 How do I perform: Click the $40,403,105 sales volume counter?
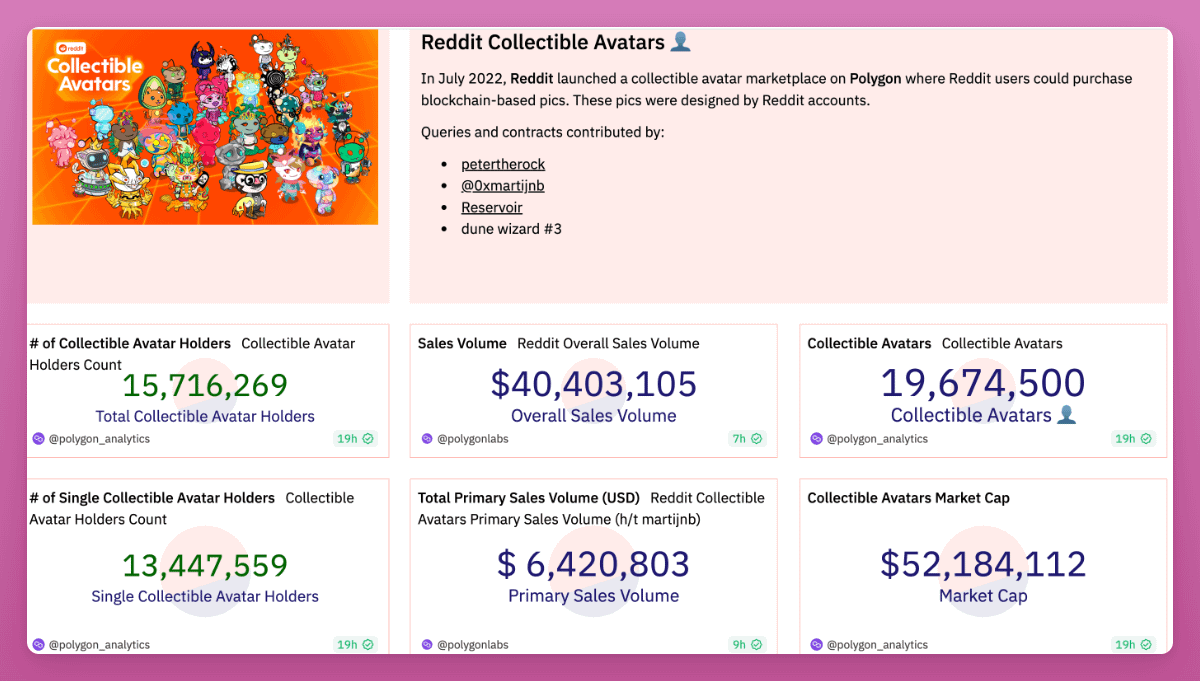point(593,385)
